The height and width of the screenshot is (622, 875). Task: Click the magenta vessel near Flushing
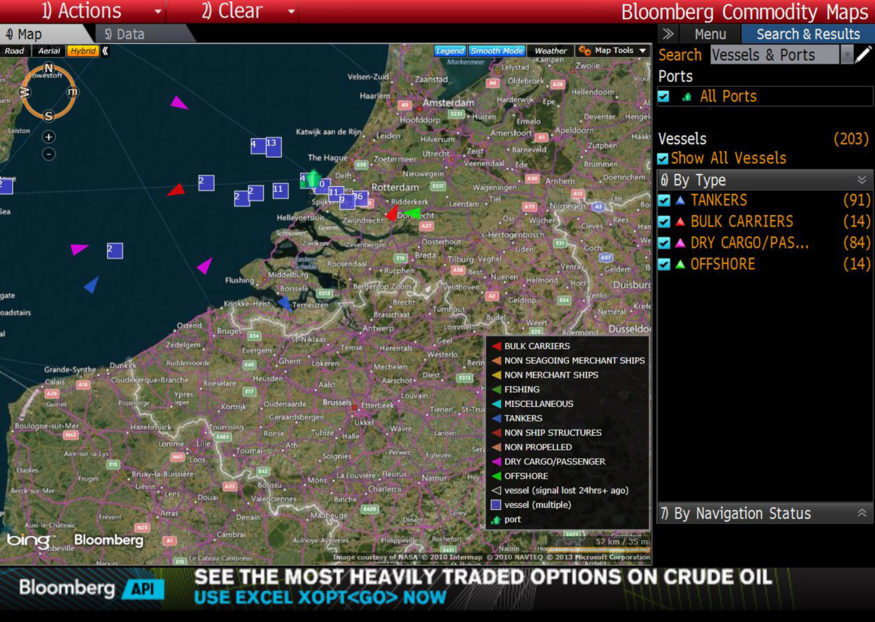click(205, 266)
